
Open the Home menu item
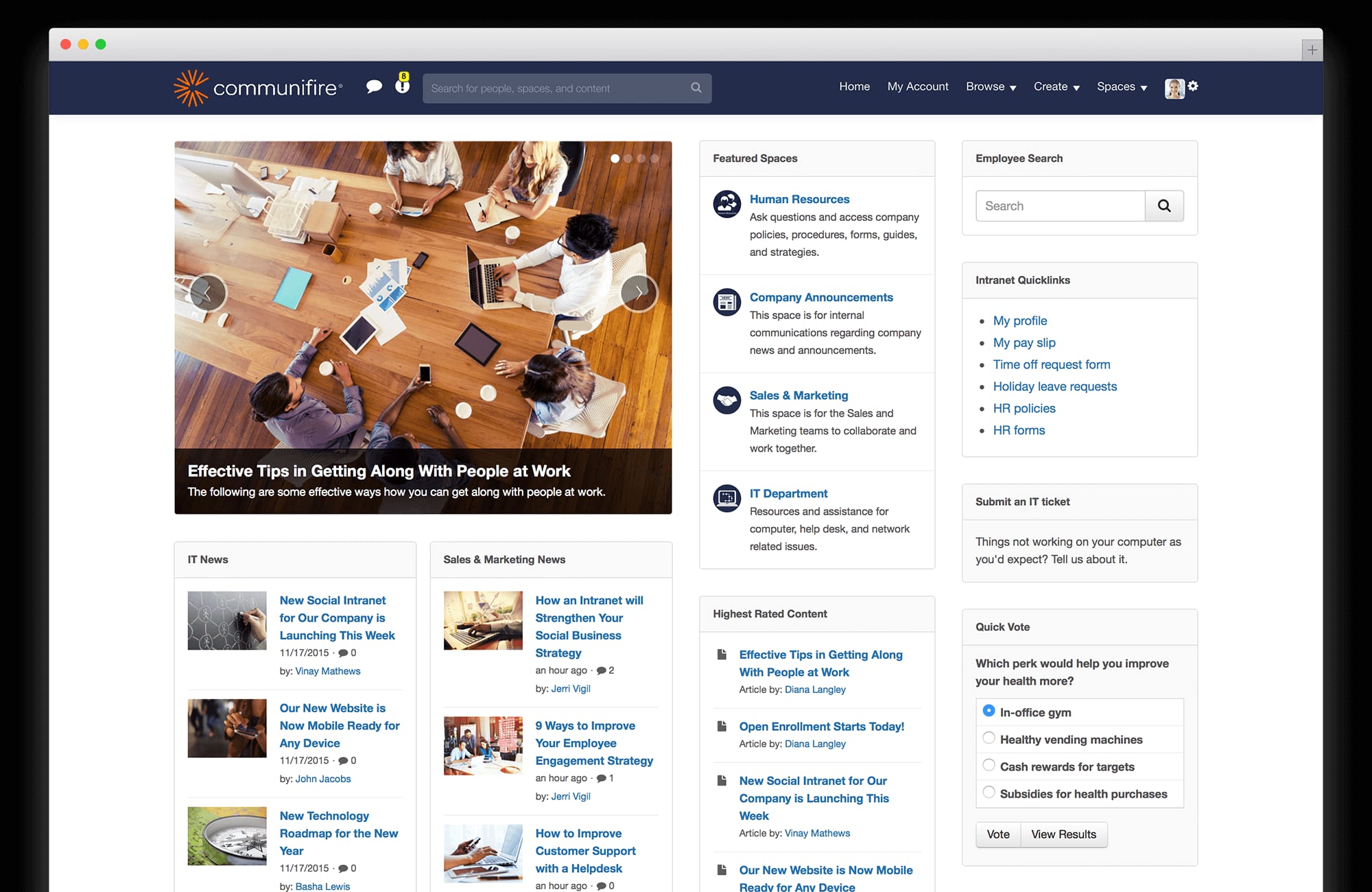(854, 86)
